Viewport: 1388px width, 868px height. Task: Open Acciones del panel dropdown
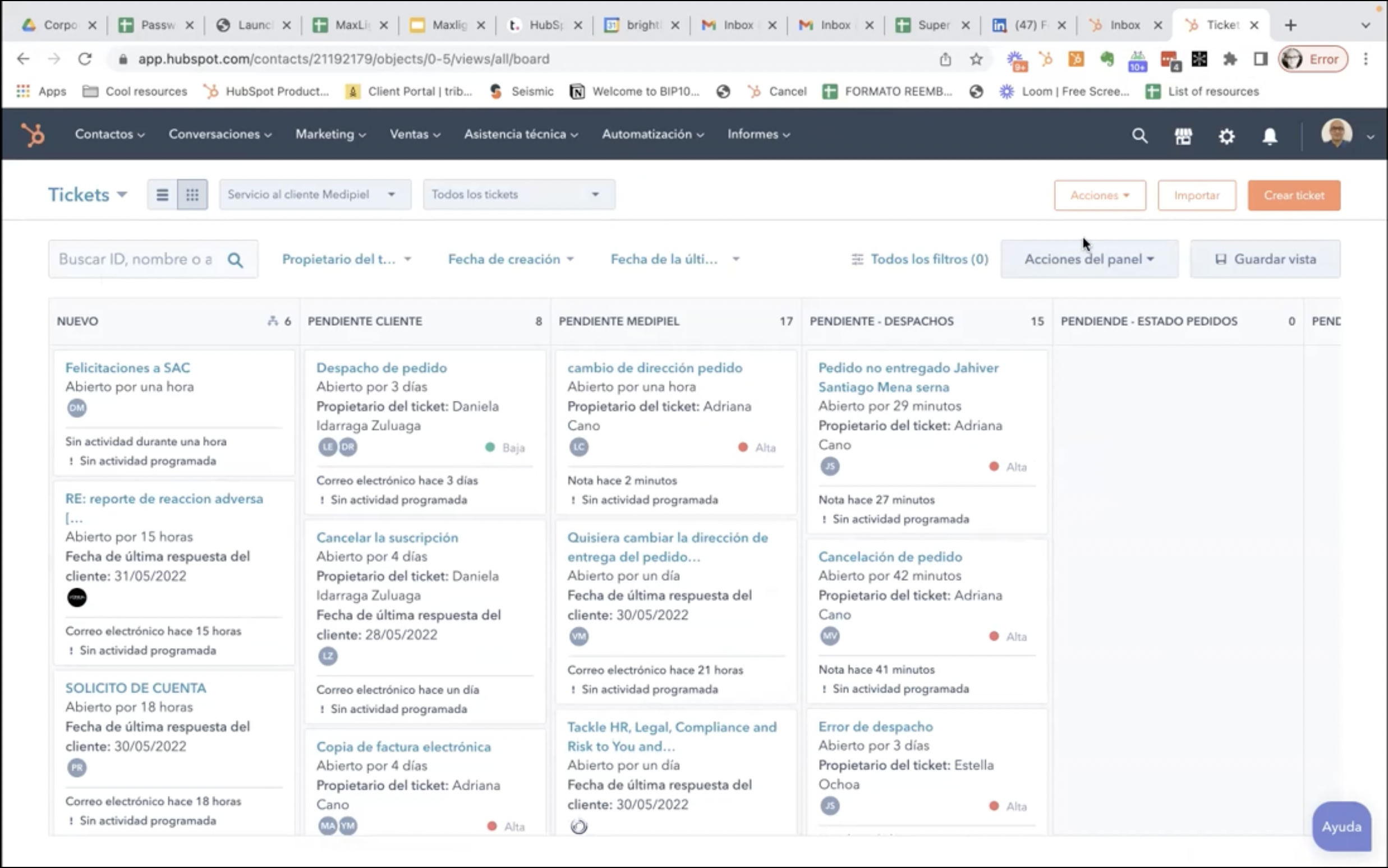(1089, 260)
